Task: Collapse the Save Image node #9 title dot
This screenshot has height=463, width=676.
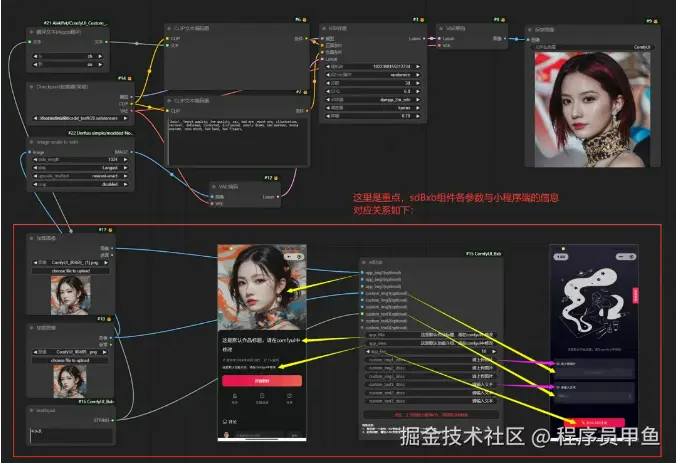Action: 530,30
